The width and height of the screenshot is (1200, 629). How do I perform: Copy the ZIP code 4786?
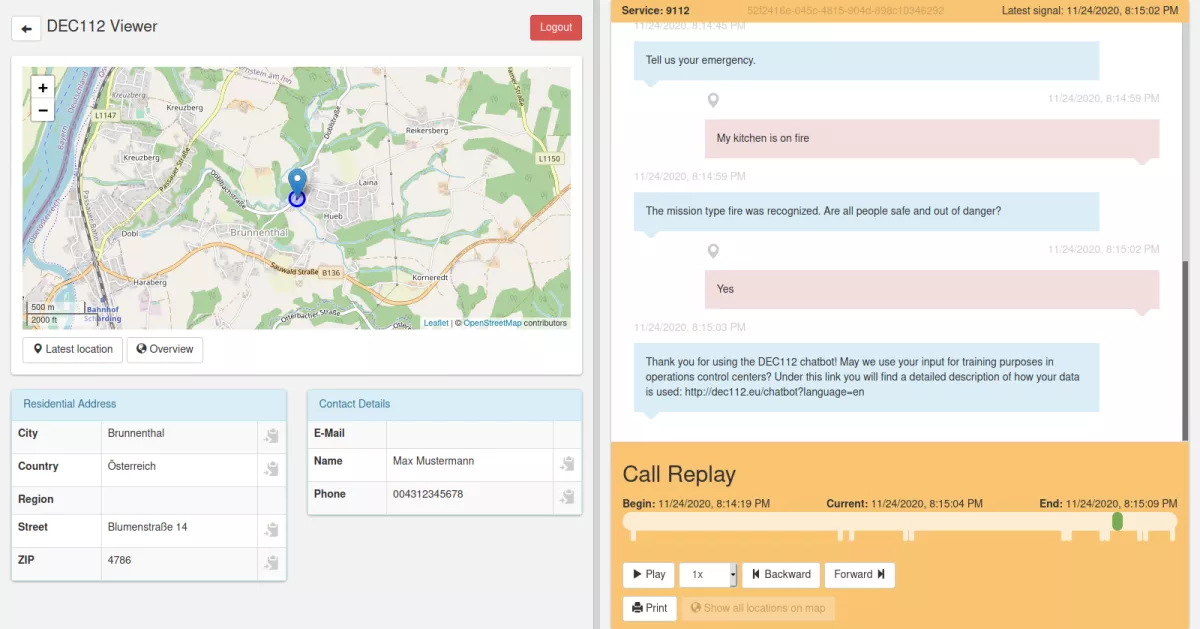point(271,563)
